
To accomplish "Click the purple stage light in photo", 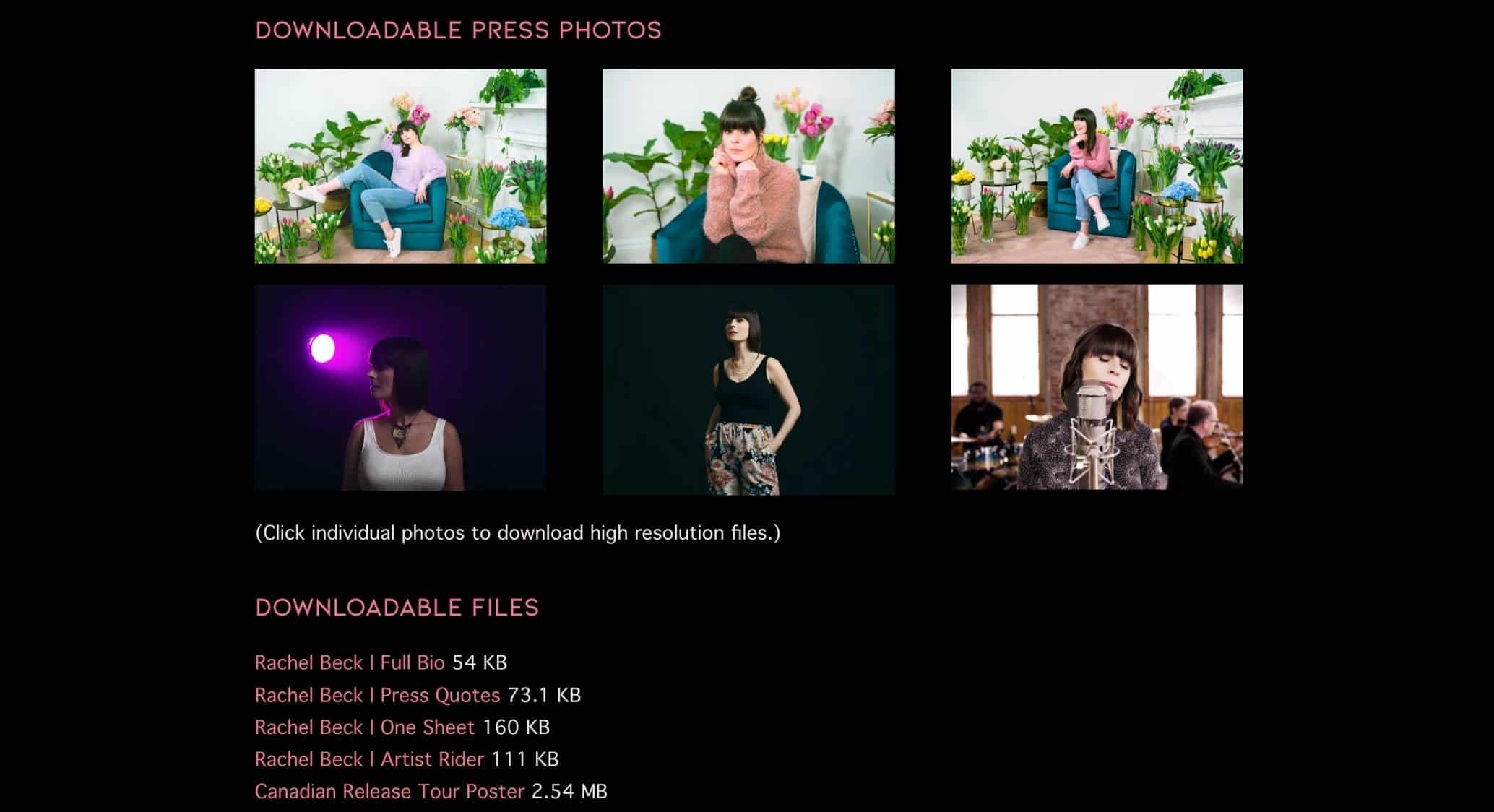I will (x=321, y=348).
